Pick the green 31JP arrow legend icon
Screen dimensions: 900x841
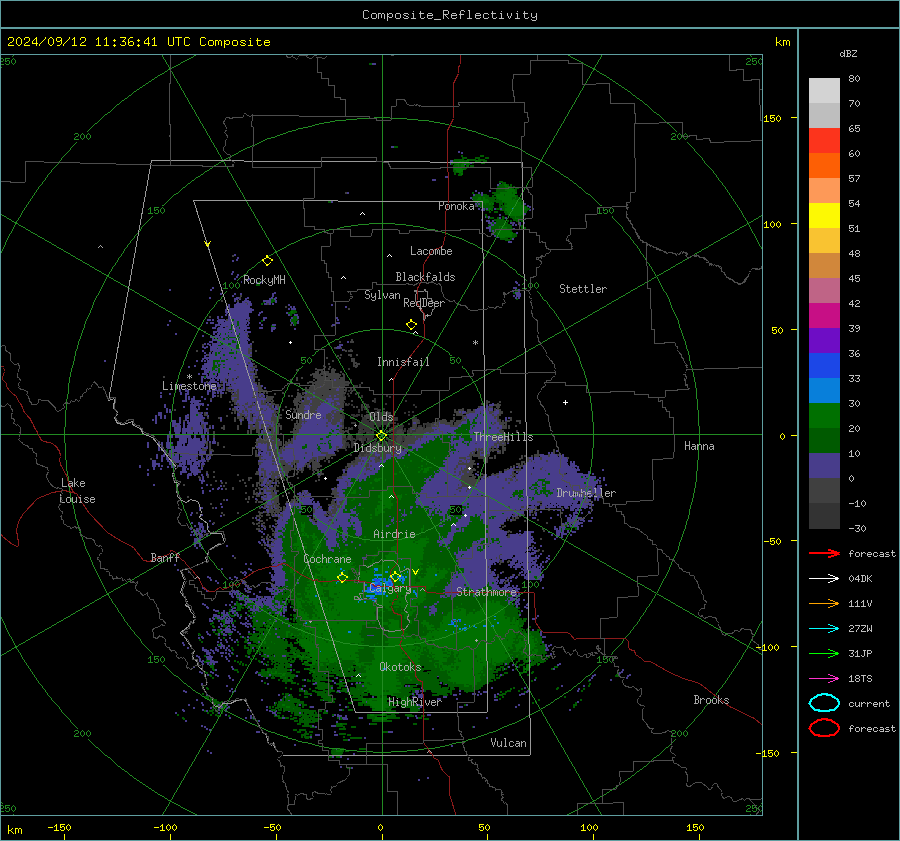click(x=824, y=653)
